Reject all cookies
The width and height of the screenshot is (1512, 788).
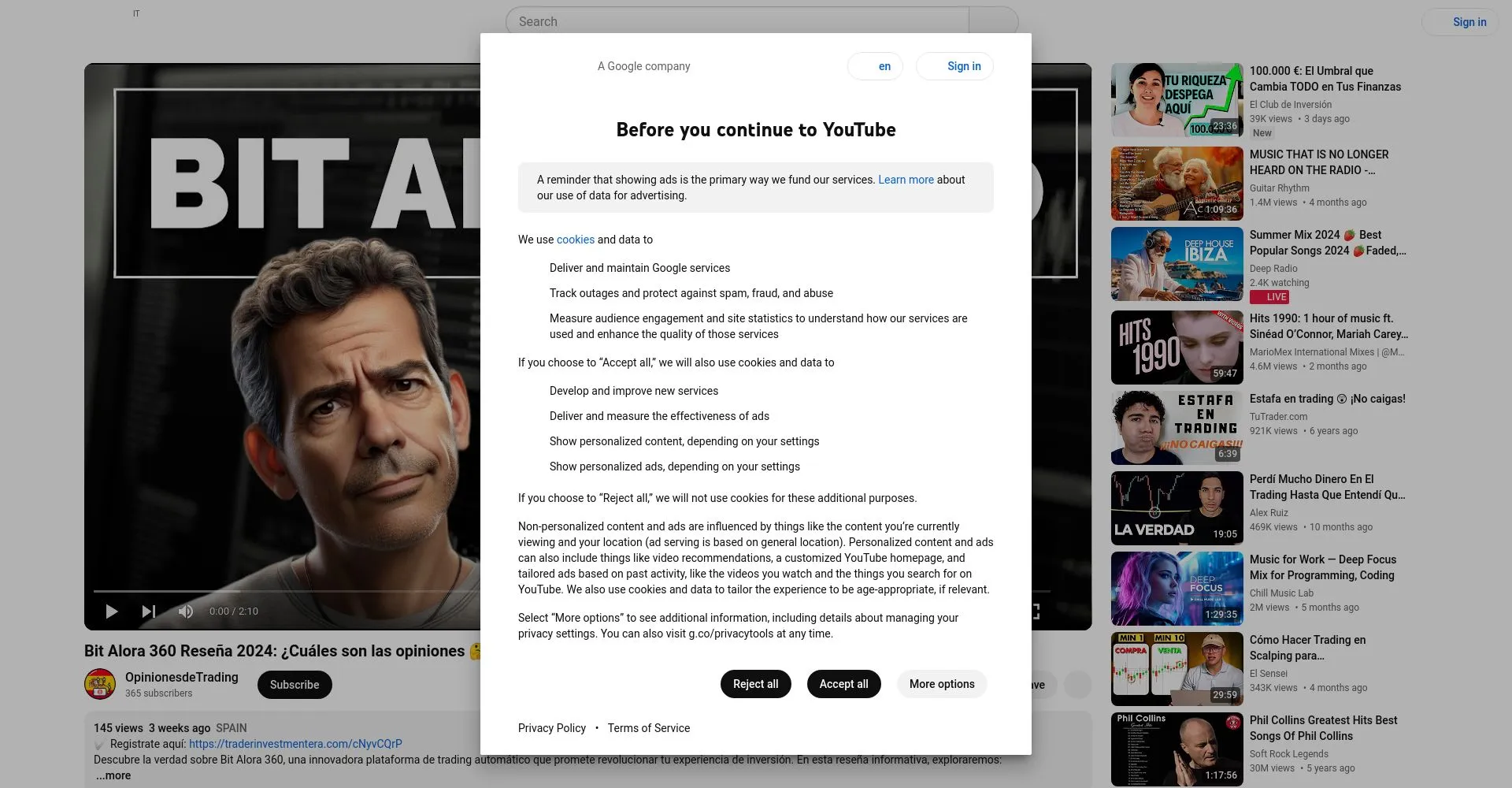tap(755, 684)
